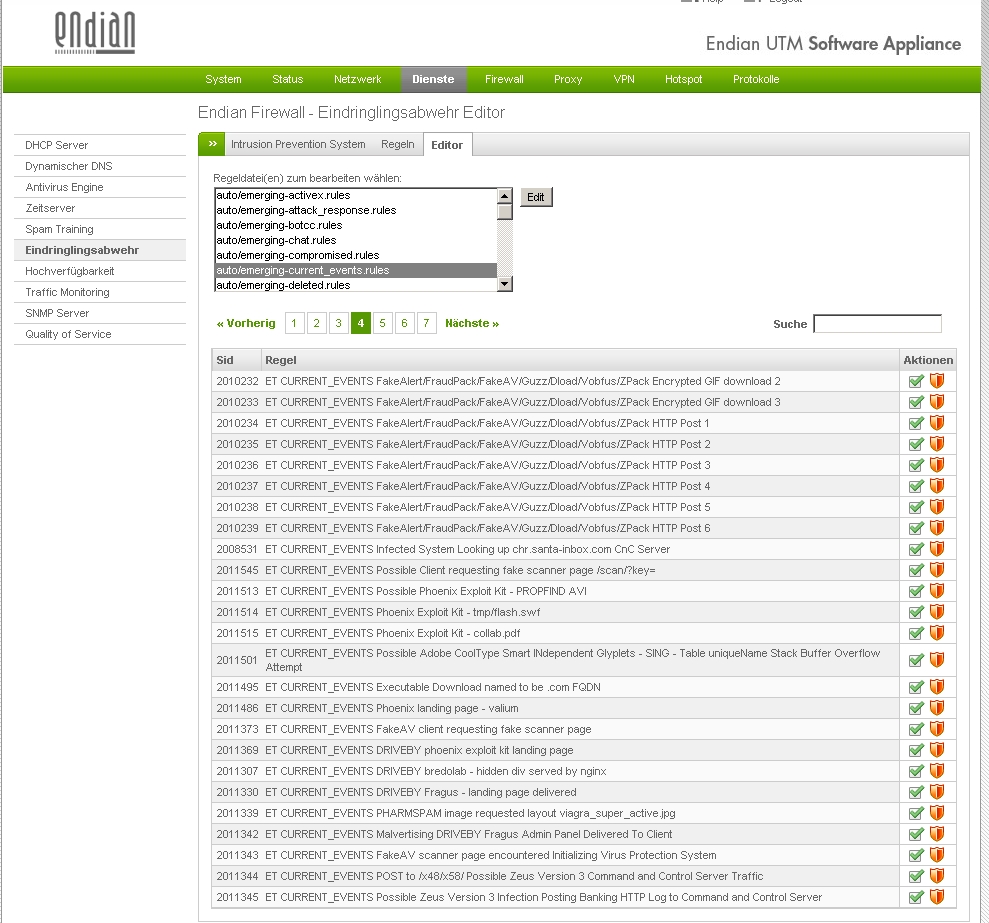
Task: Switch to the Regeln tab
Action: pos(397,144)
